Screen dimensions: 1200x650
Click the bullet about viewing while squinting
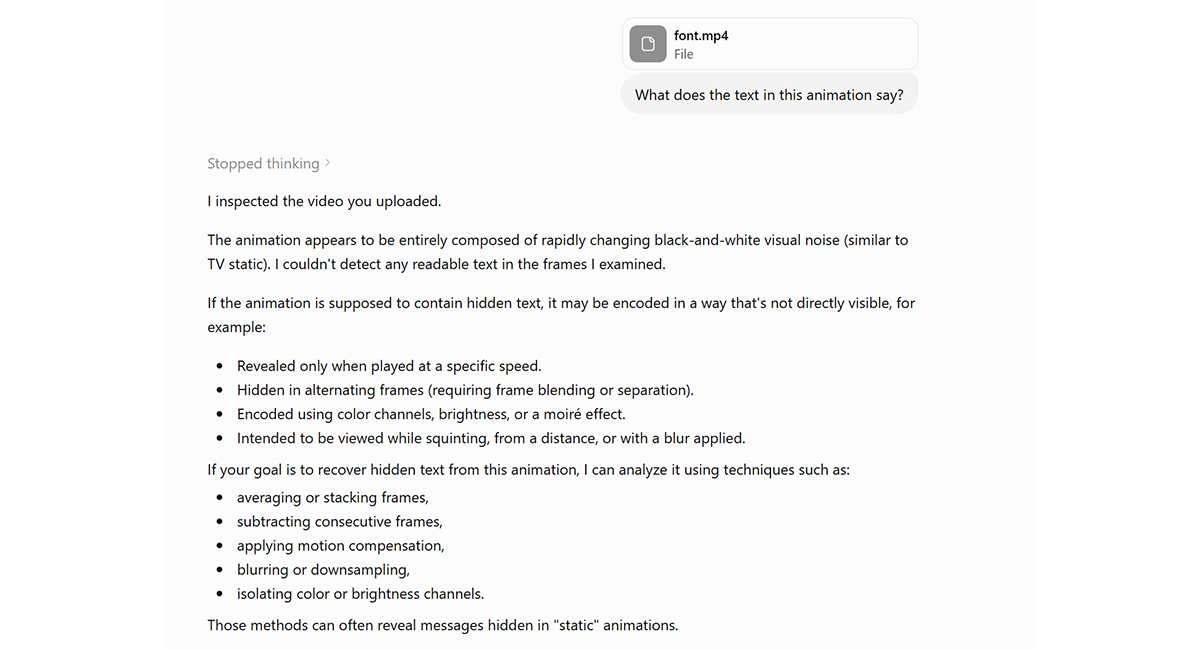[491, 438]
